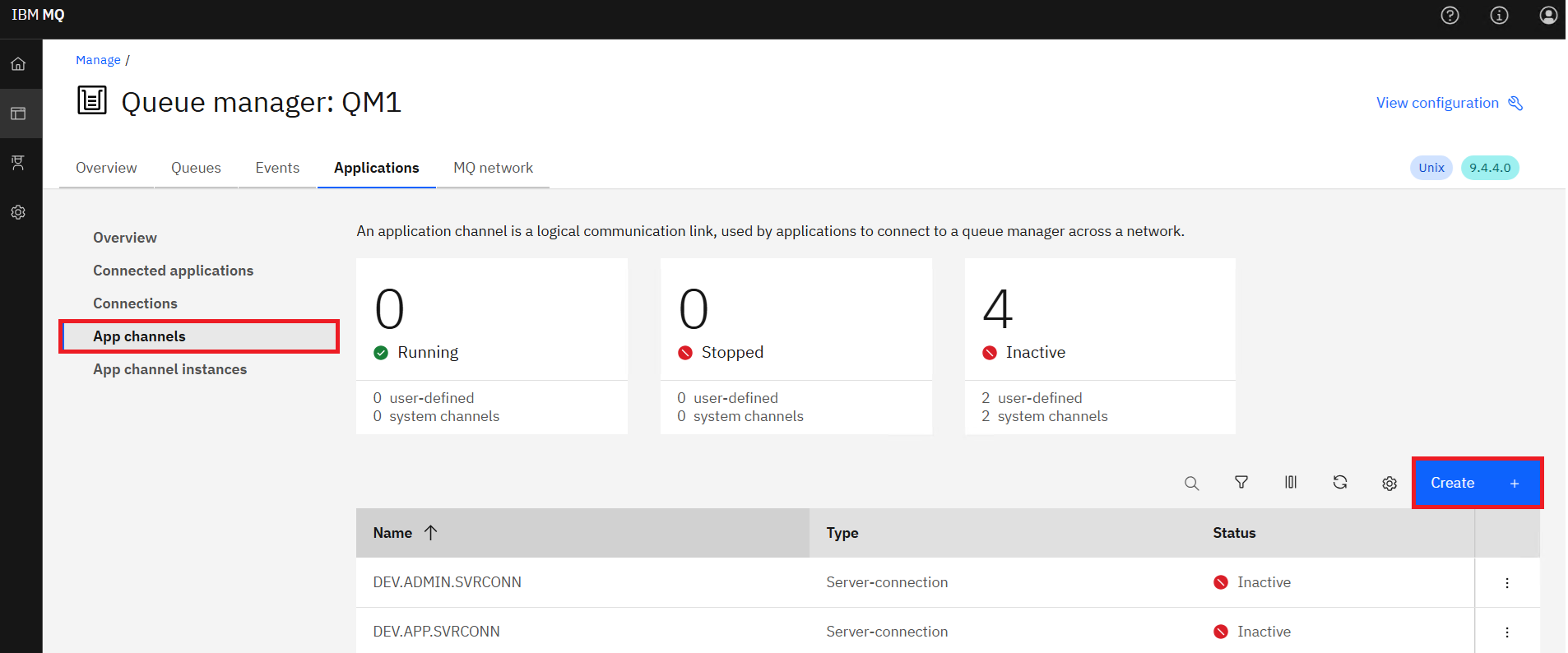Go to Home via sidebar icon
1568x653 pixels.
[18, 64]
